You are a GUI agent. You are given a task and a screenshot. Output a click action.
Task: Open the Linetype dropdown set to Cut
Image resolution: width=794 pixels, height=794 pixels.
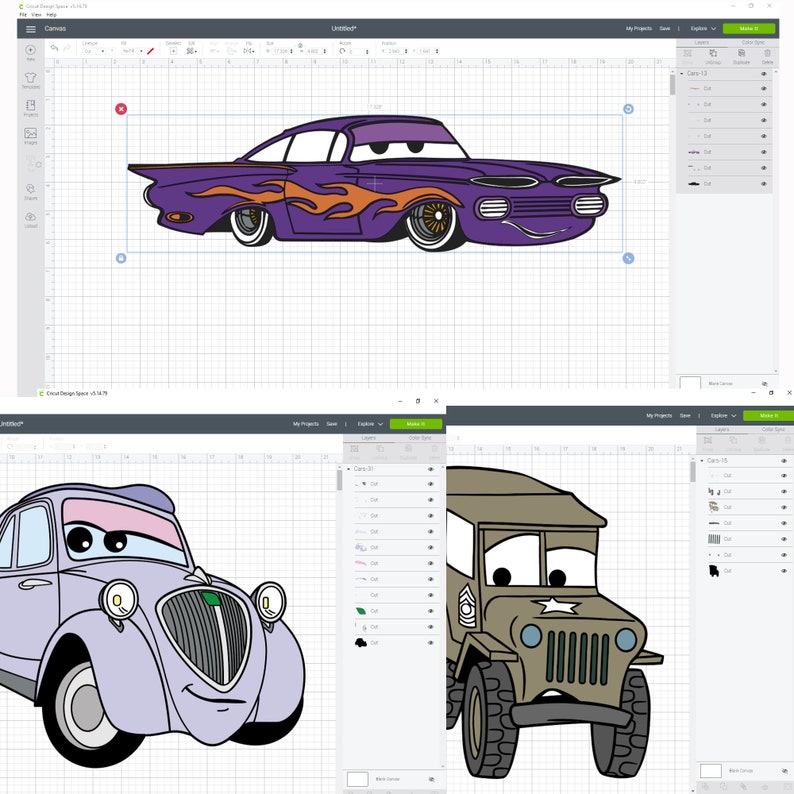94,51
